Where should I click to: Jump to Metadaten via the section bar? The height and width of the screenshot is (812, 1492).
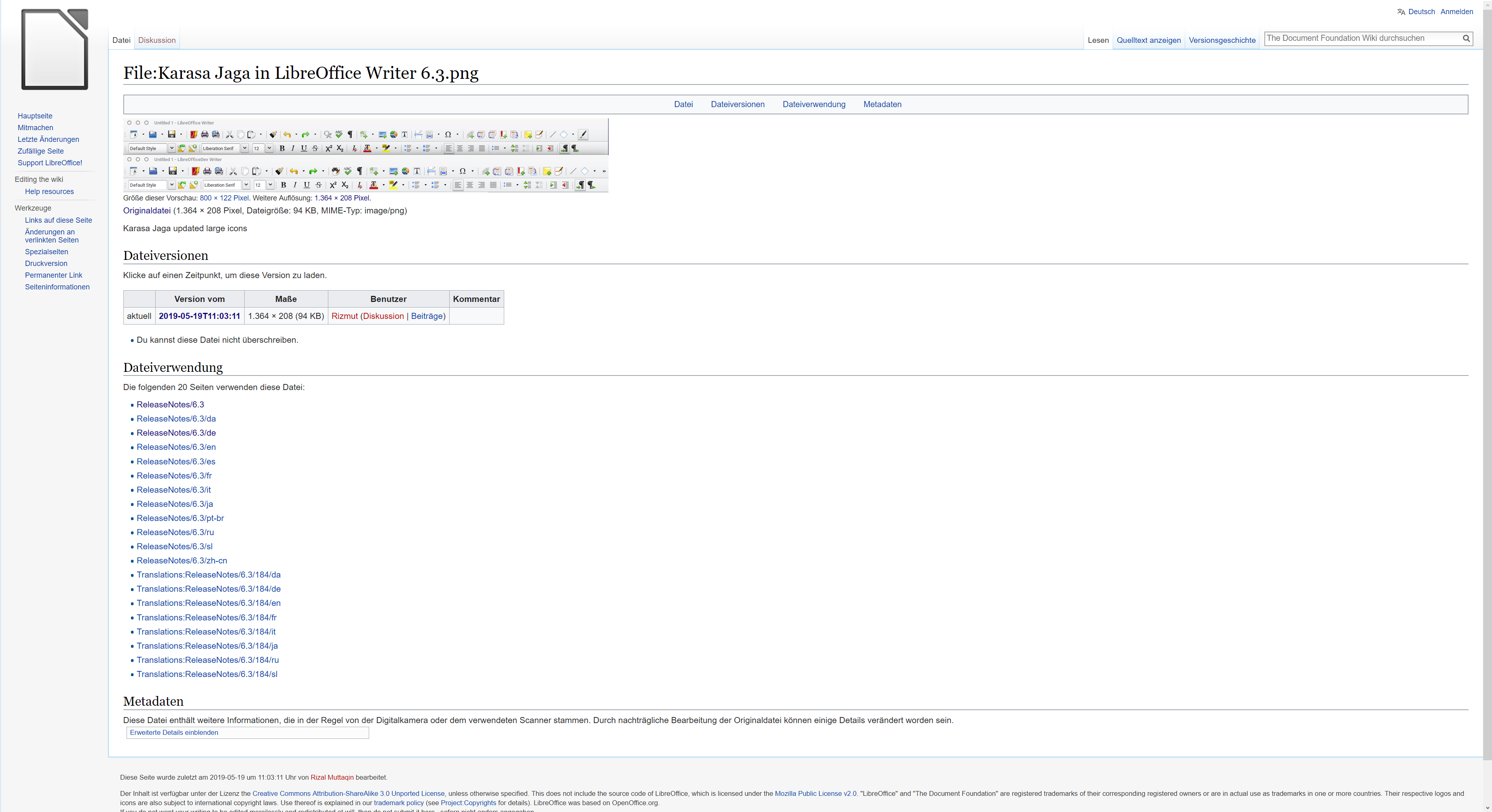pyautogui.click(x=882, y=104)
